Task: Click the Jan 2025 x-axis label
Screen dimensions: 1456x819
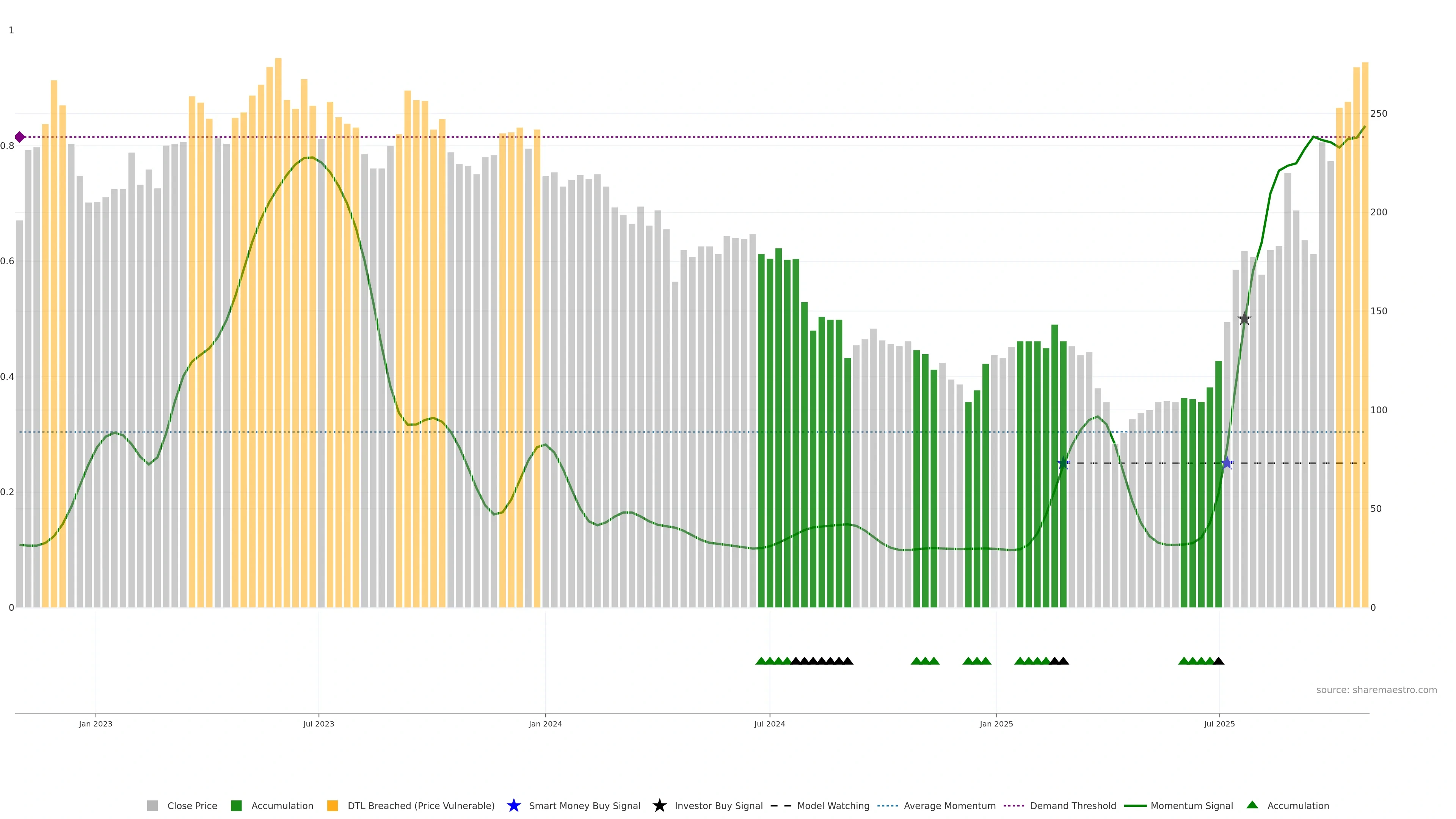Action: 996,723
